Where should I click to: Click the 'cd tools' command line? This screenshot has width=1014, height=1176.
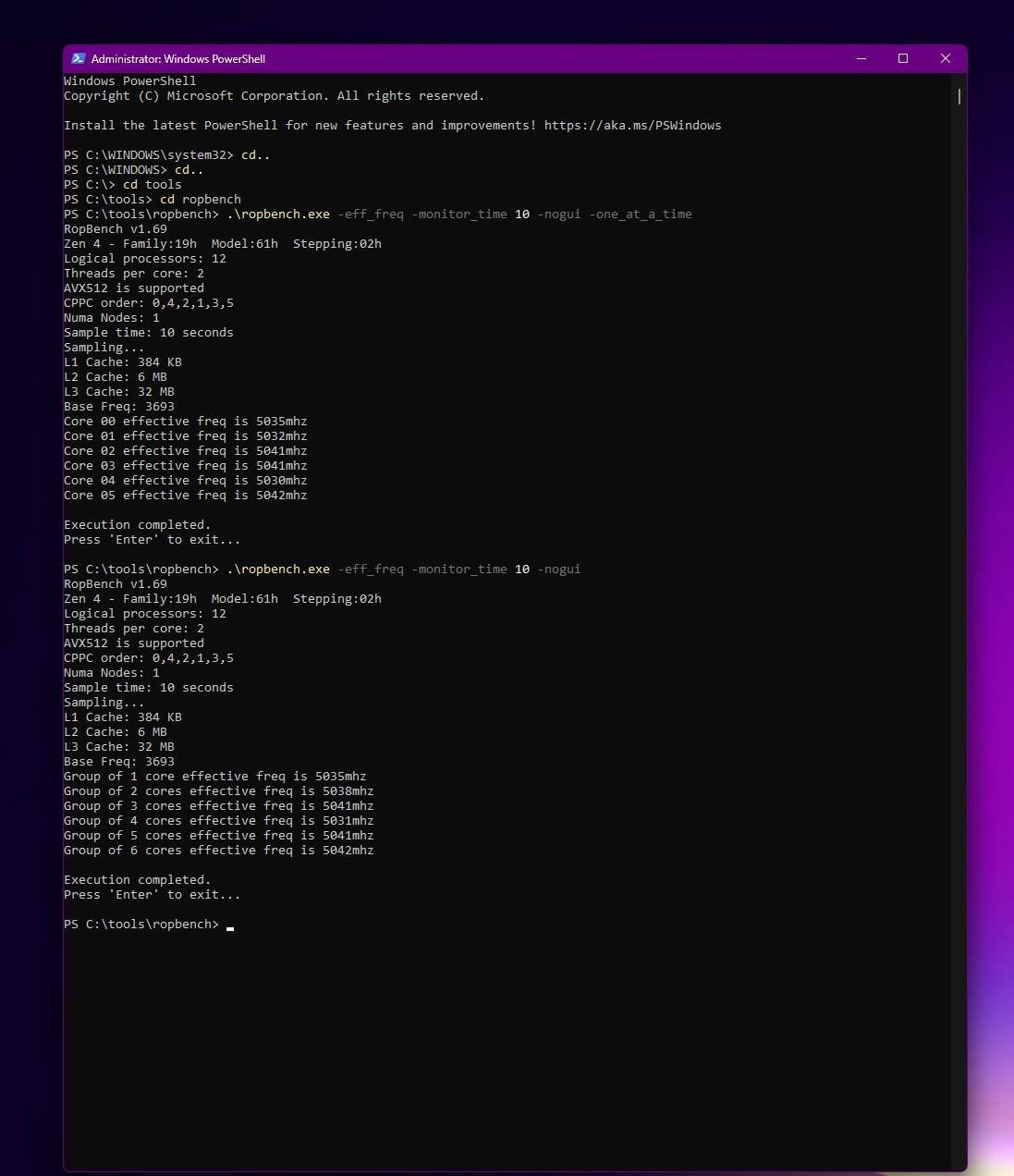(123, 185)
